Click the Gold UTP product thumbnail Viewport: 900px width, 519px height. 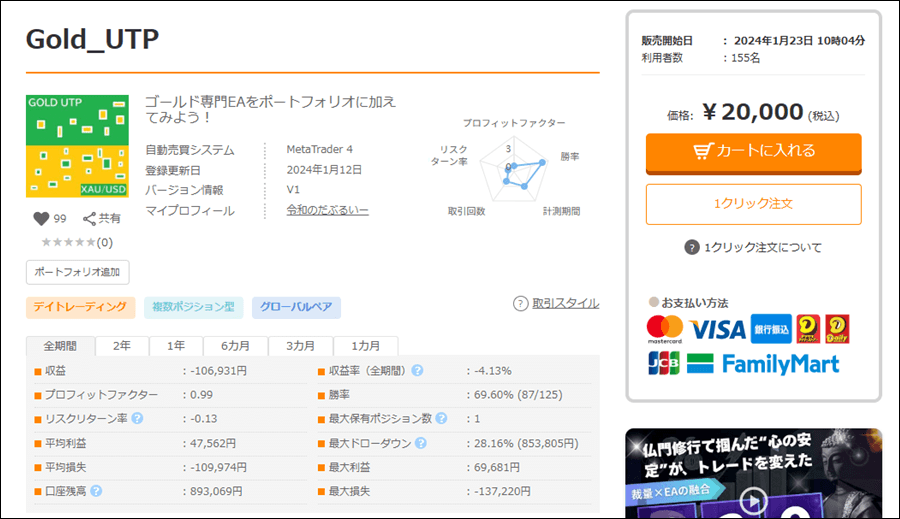coord(77,146)
